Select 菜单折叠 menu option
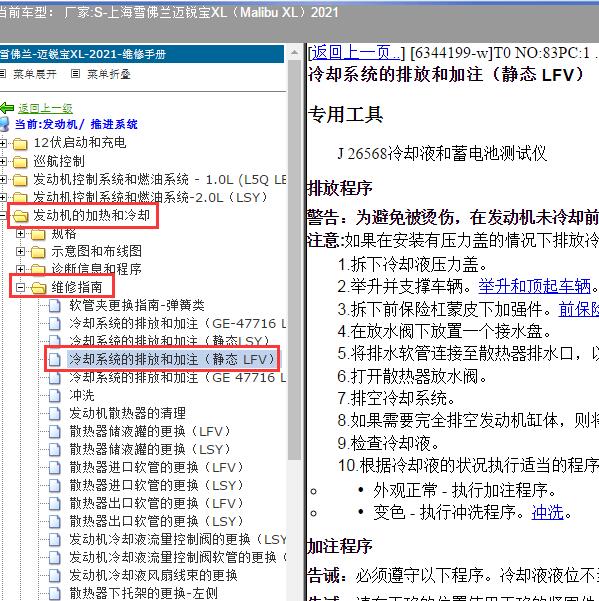Viewport: 599px width, 601px height. click(109, 74)
